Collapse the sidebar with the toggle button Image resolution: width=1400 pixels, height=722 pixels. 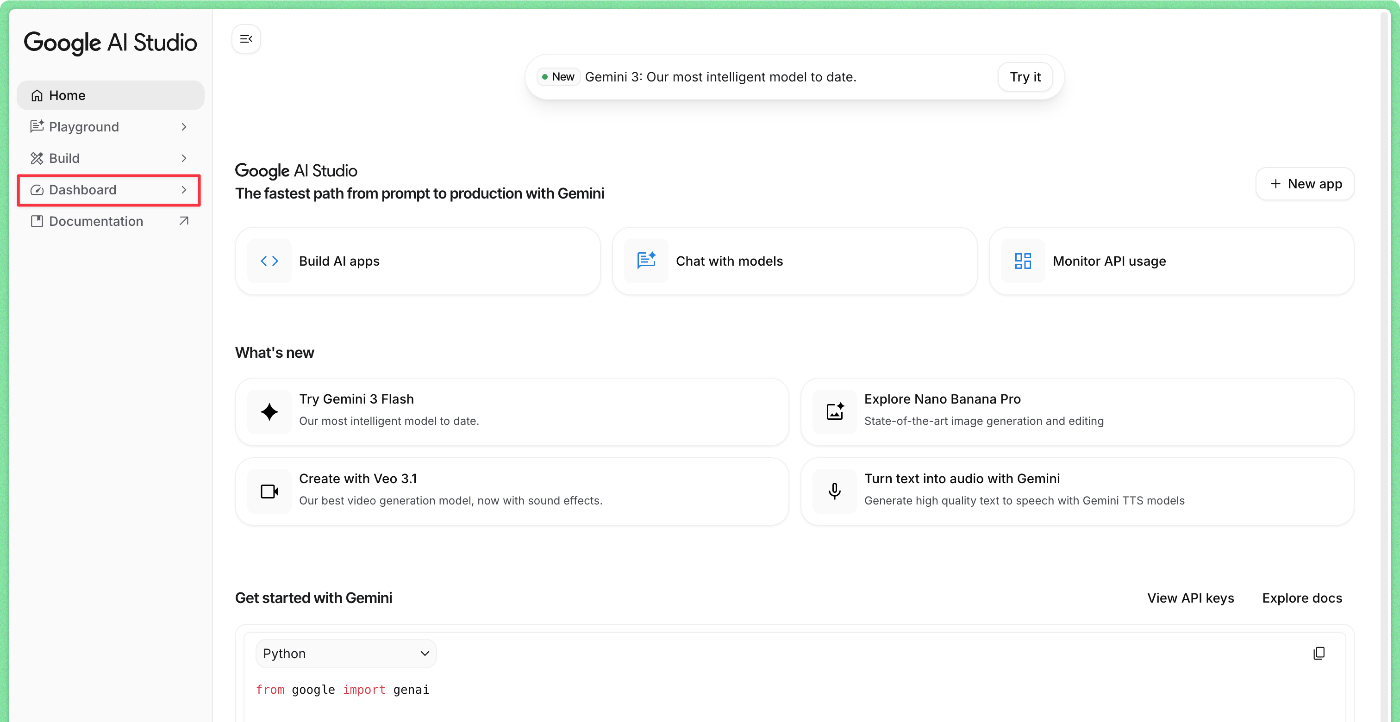(246, 38)
